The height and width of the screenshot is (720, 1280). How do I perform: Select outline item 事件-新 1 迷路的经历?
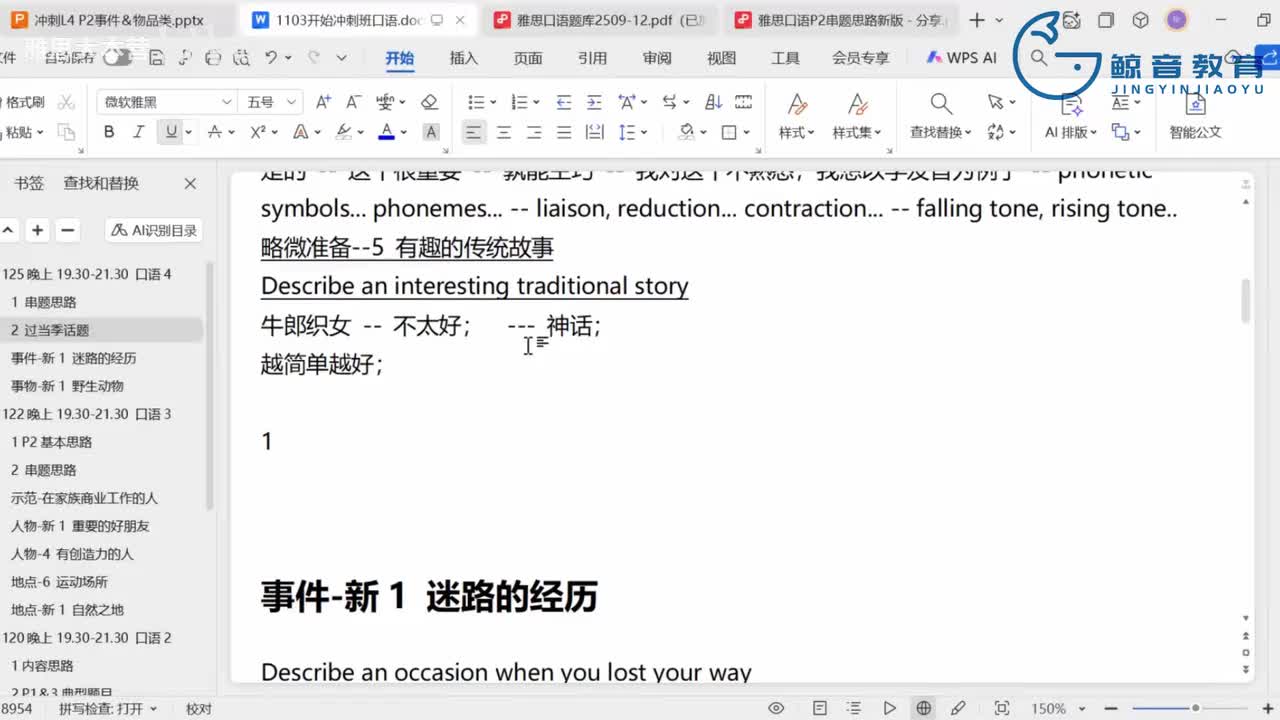point(74,358)
